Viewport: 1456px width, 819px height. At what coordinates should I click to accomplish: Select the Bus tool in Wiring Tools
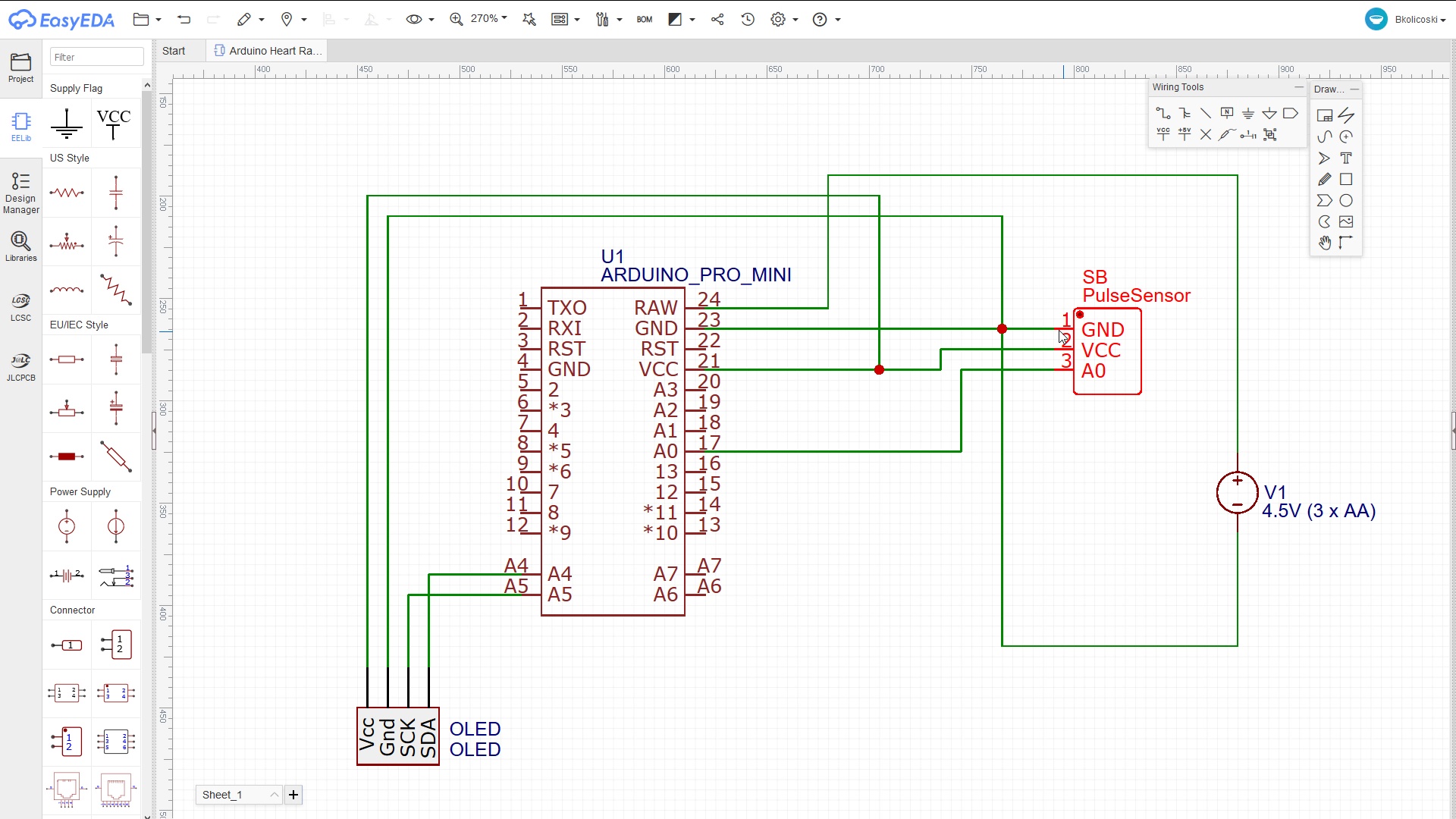click(x=1185, y=114)
